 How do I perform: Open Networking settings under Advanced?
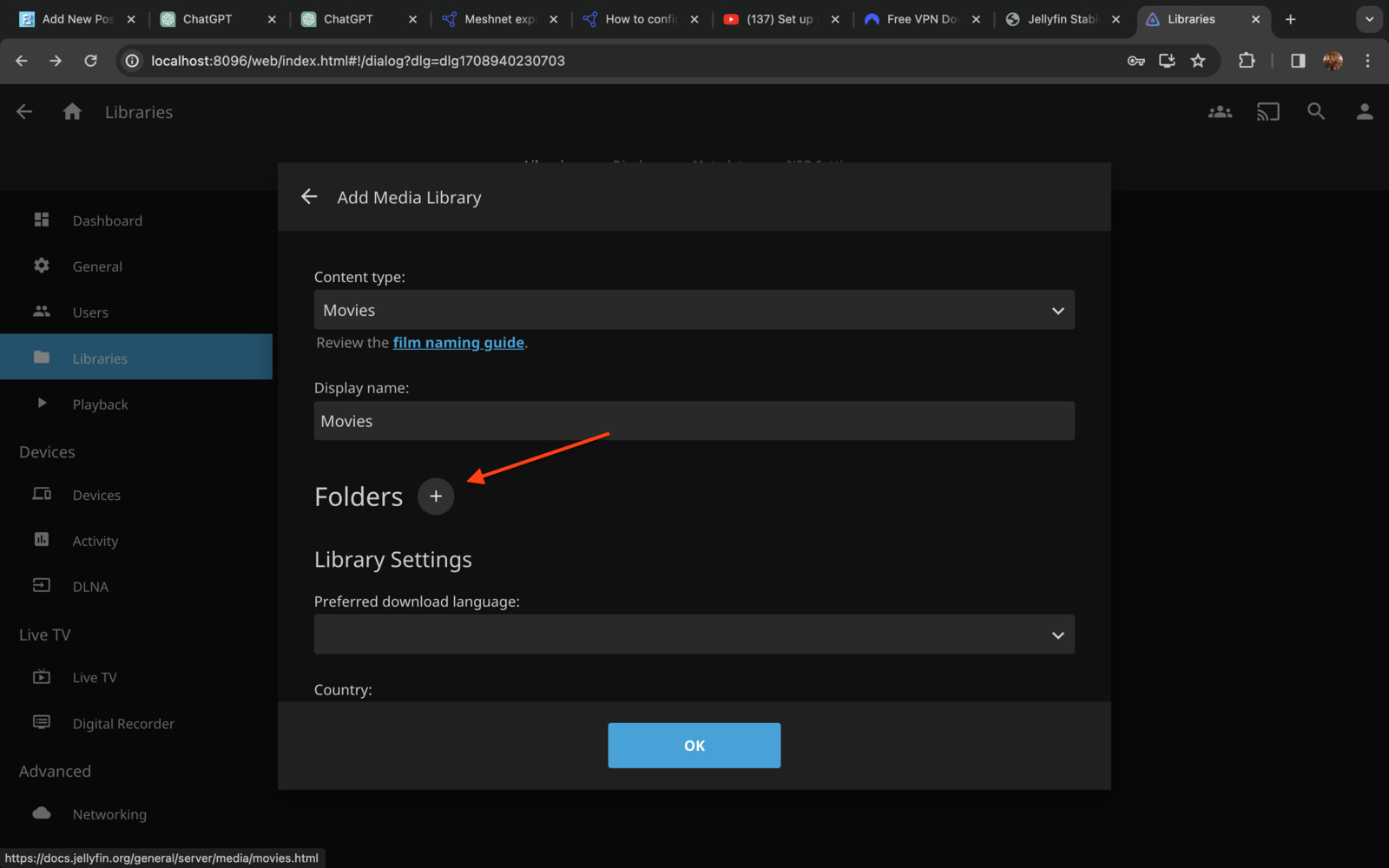(109, 814)
